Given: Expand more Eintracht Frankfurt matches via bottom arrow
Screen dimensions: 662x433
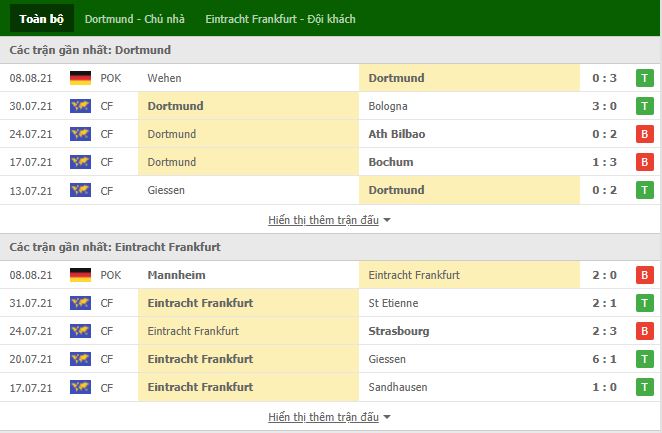Looking at the screenshot, I should [387, 417].
